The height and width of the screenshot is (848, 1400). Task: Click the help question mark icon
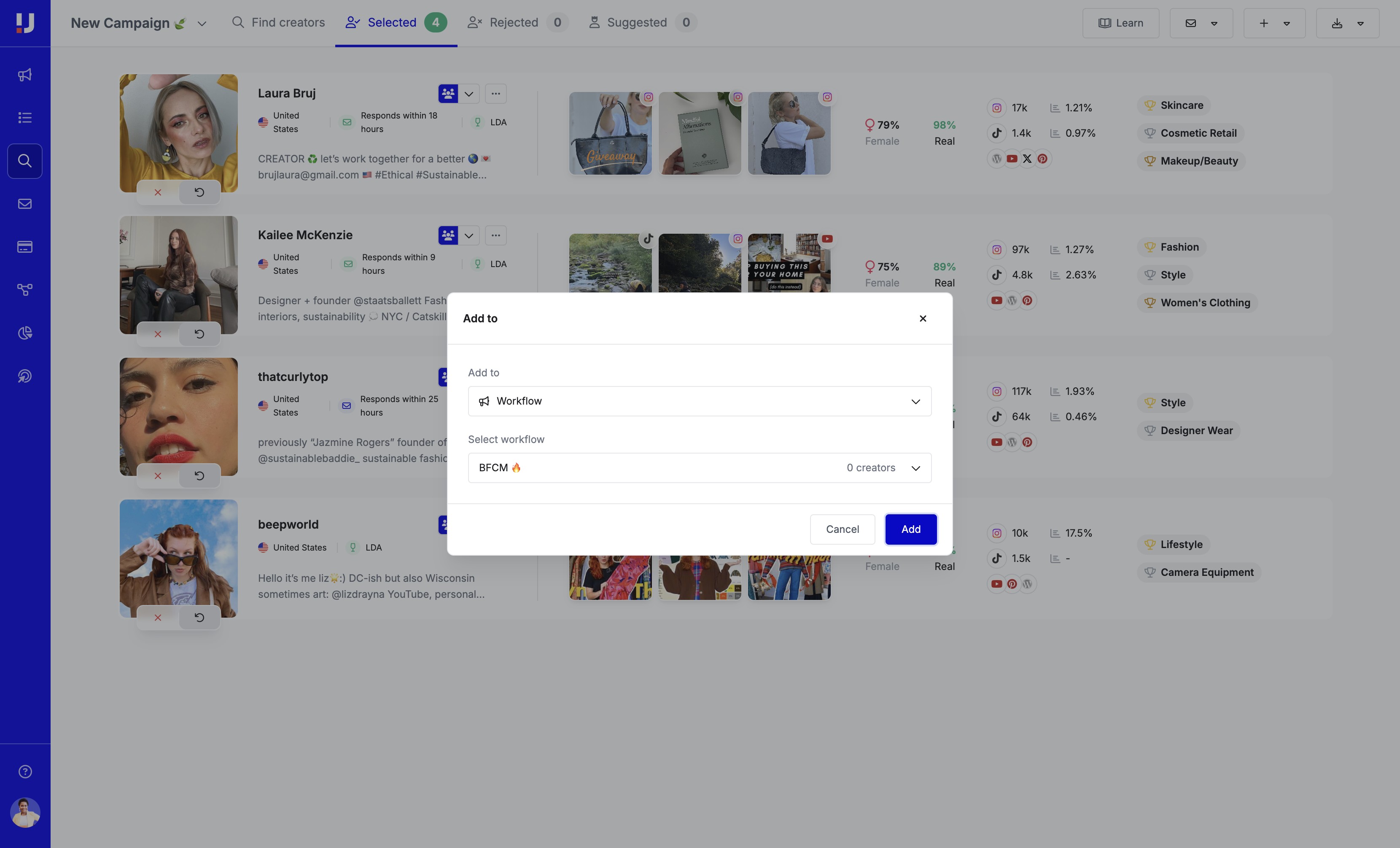coord(25,771)
